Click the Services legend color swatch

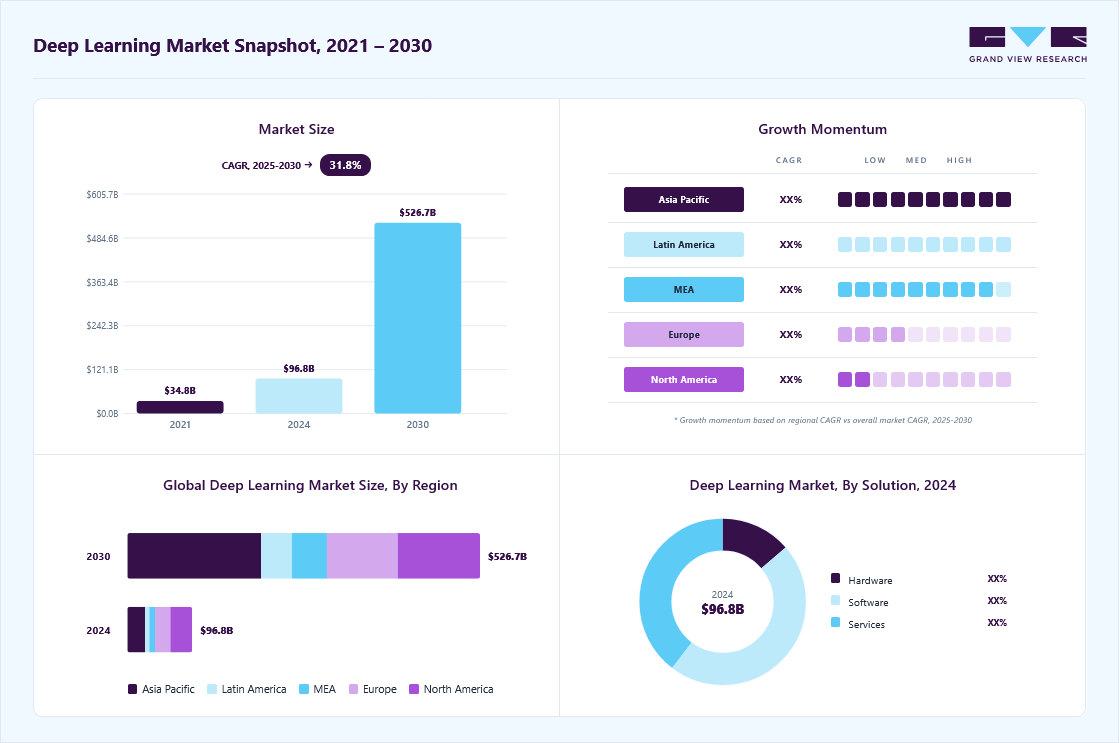point(836,622)
